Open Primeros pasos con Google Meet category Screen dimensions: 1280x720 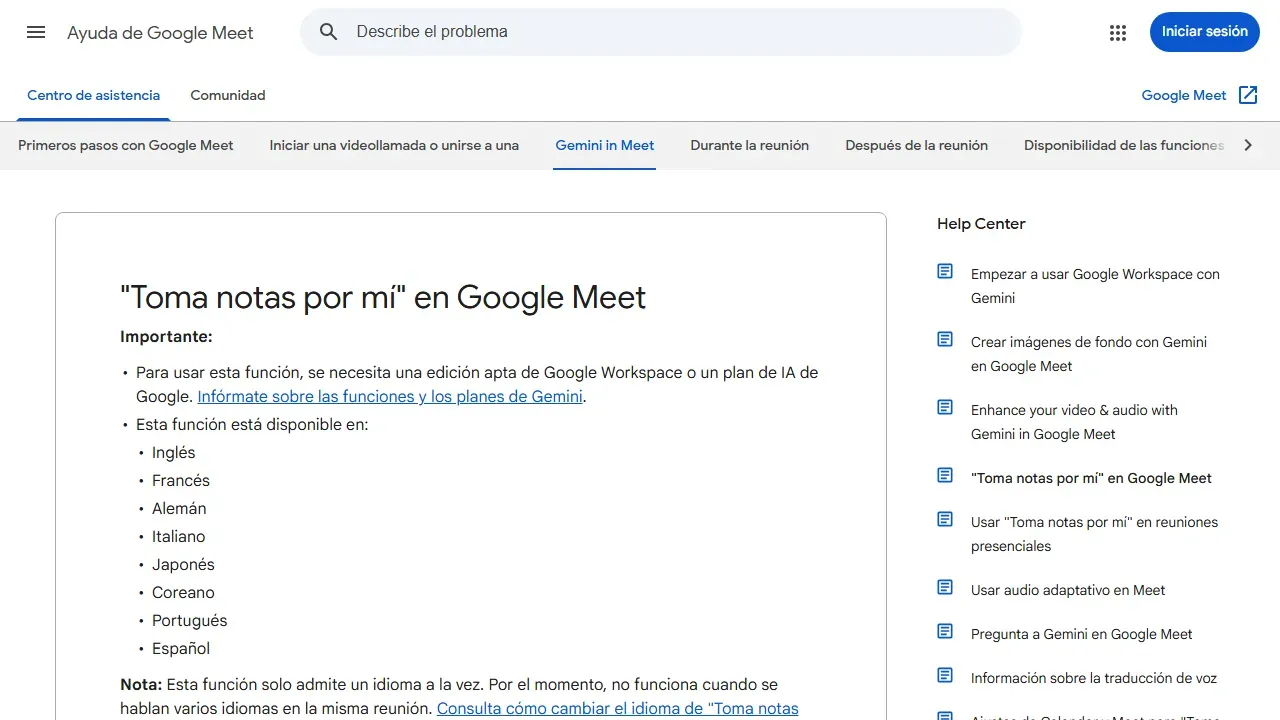pyautogui.click(x=126, y=145)
